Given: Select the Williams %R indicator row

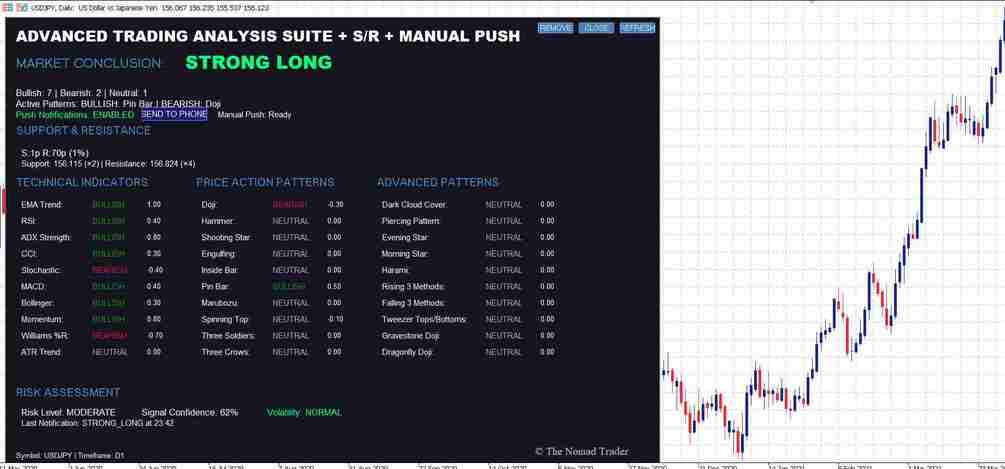Looking at the screenshot, I should [x=91, y=335].
